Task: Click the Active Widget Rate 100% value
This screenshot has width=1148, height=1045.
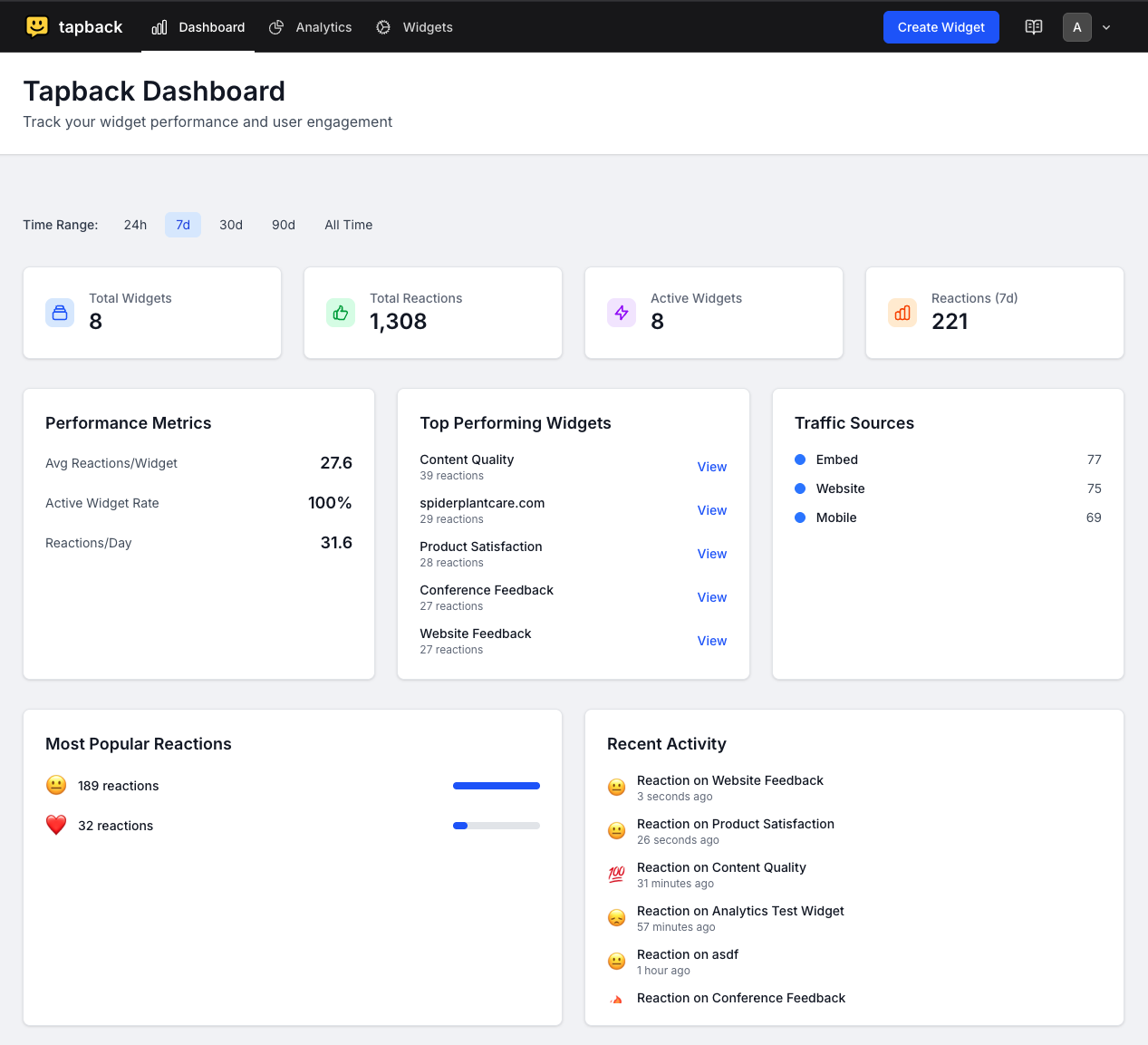Action: click(330, 503)
